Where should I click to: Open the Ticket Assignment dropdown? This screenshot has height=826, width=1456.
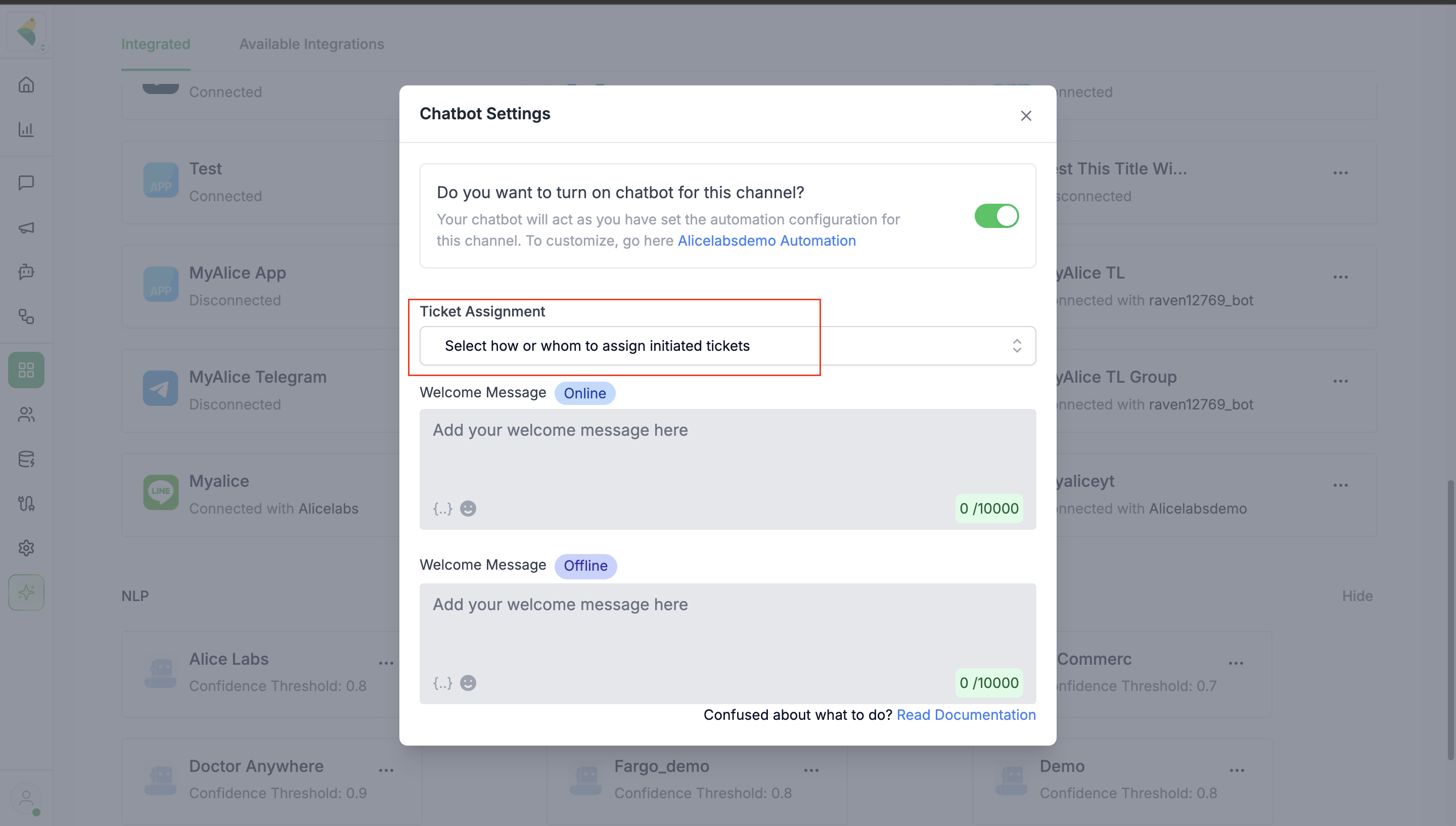pos(727,345)
